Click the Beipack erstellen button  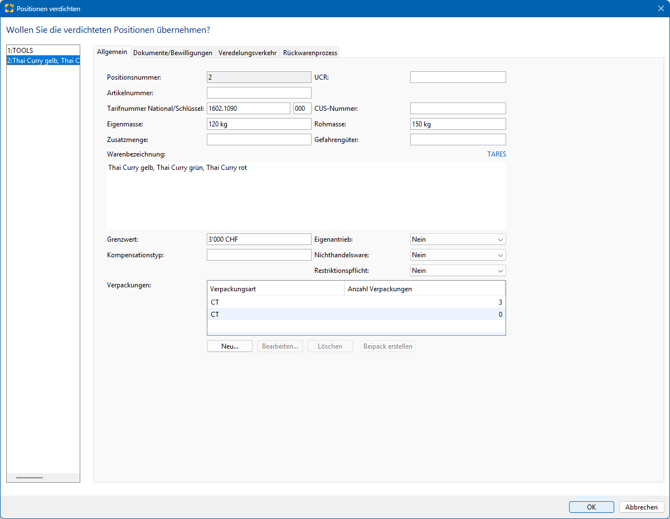(x=388, y=346)
